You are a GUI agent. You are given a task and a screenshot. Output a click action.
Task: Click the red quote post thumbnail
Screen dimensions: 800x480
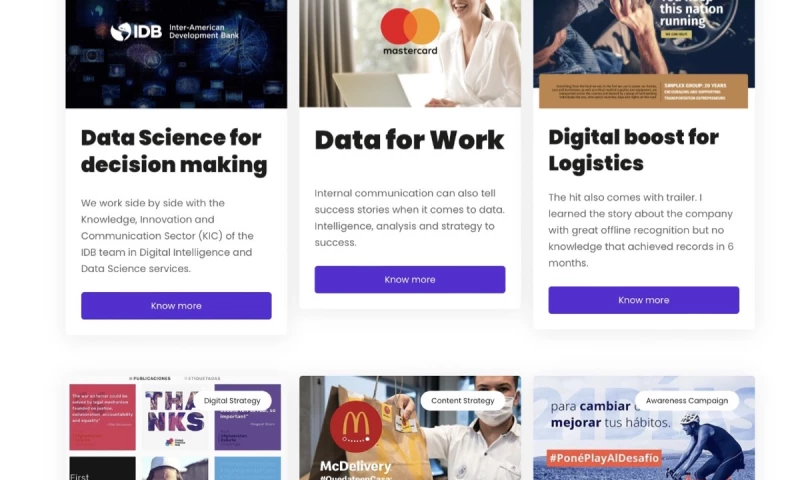click(x=103, y=417)
